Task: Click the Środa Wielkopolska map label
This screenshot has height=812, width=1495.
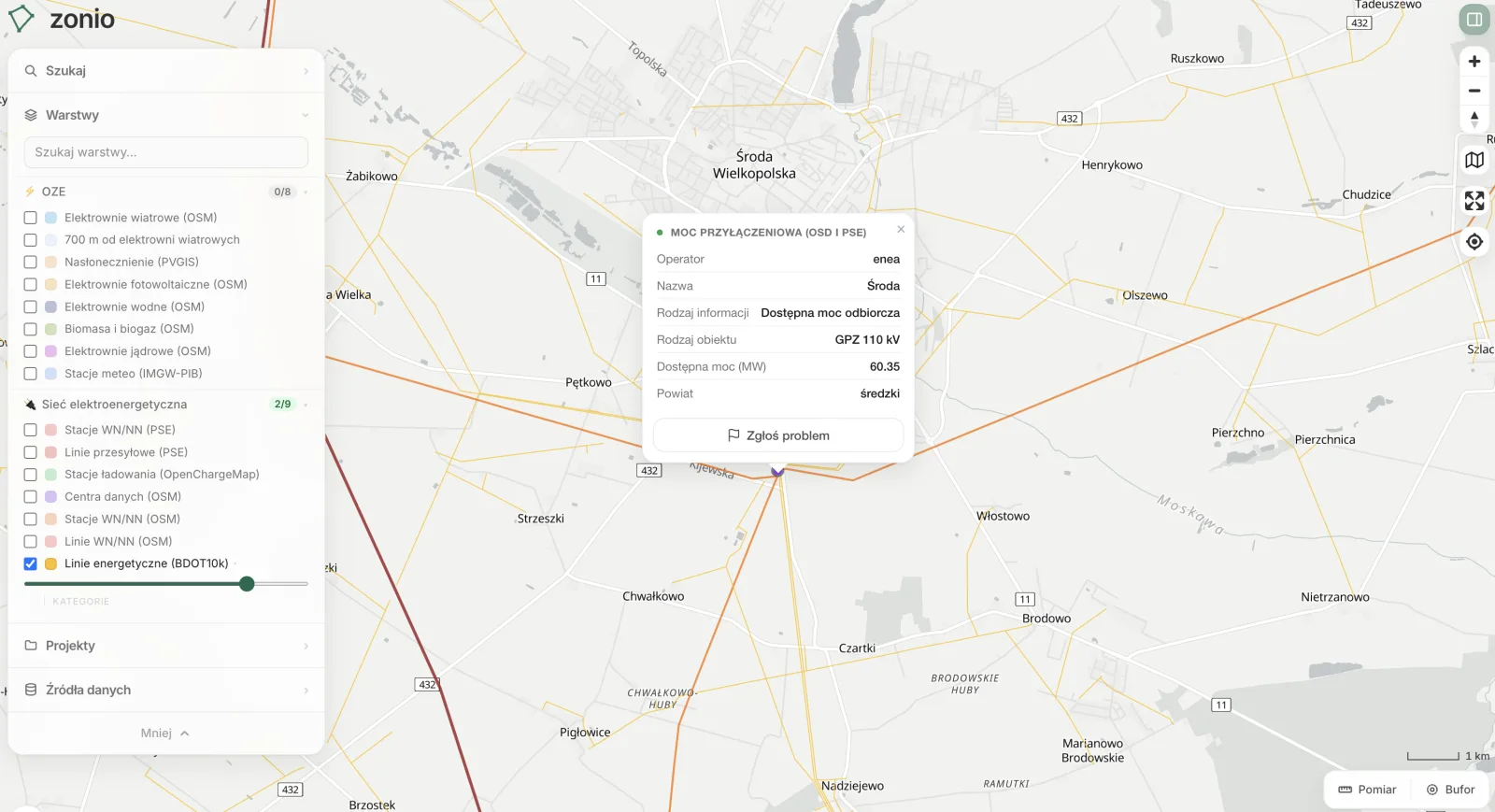Action: (754, 165)
